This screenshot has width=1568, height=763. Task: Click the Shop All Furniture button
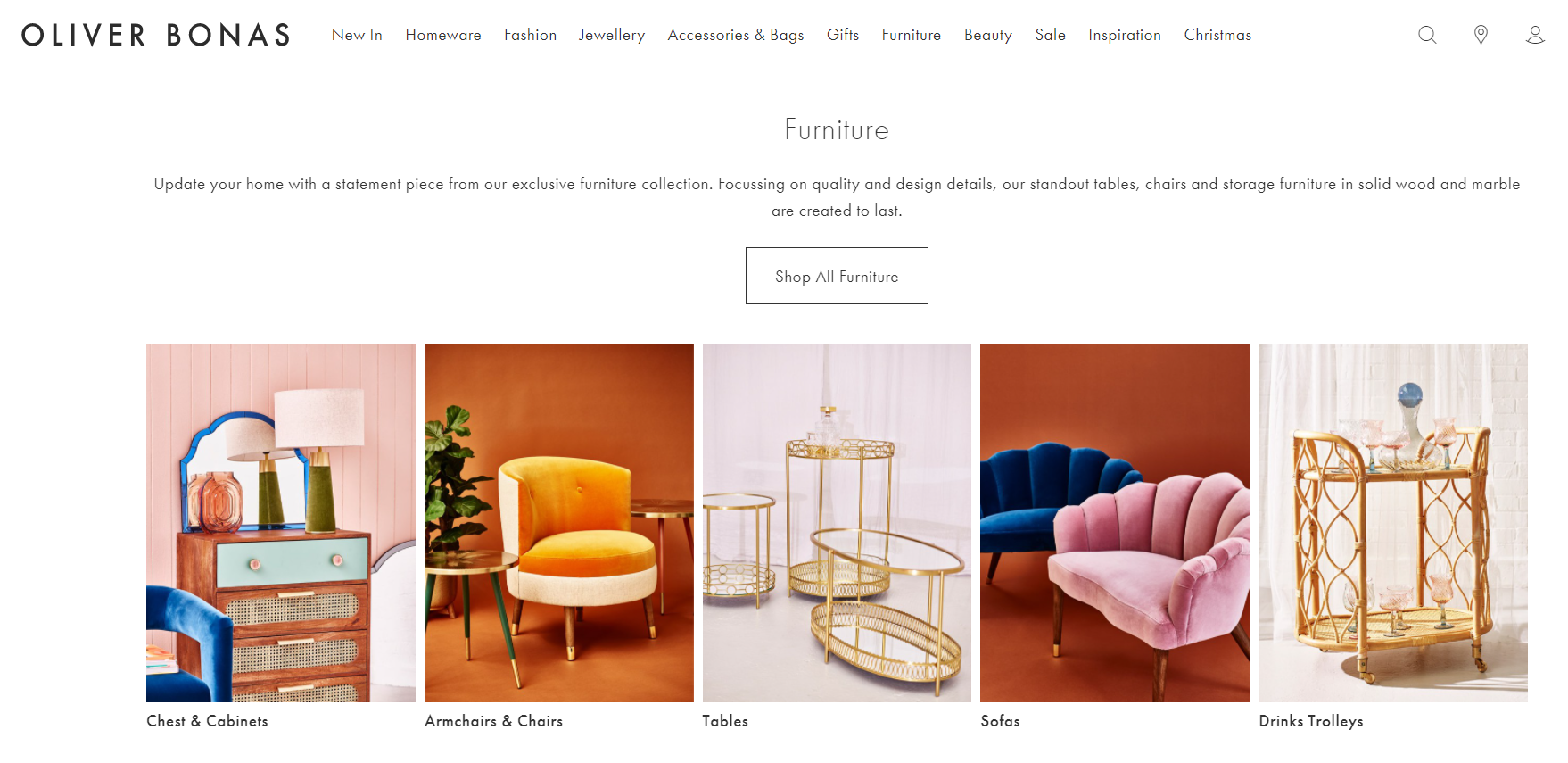[x=837, y=276]
